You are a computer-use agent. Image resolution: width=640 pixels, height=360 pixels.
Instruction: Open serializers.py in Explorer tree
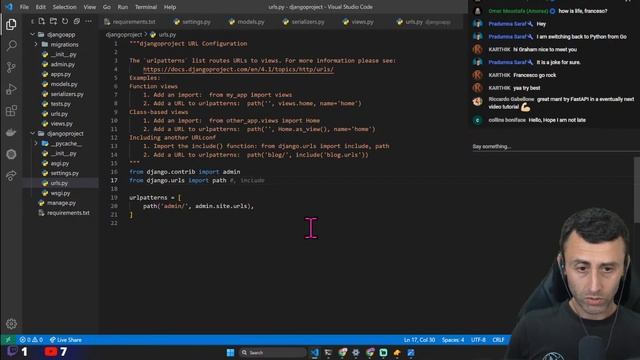point(67,94)
